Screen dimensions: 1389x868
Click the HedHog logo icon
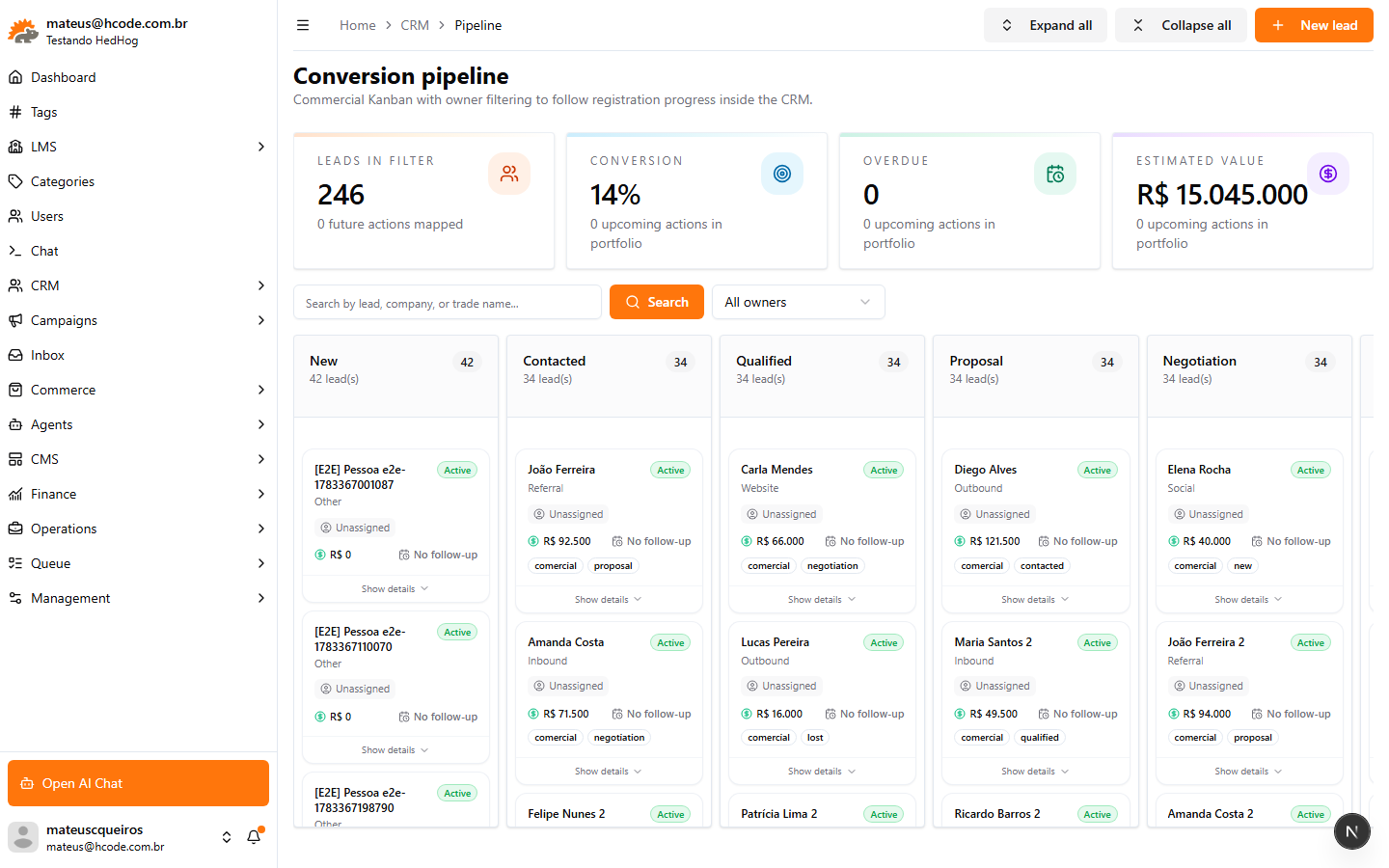[23, 31]
